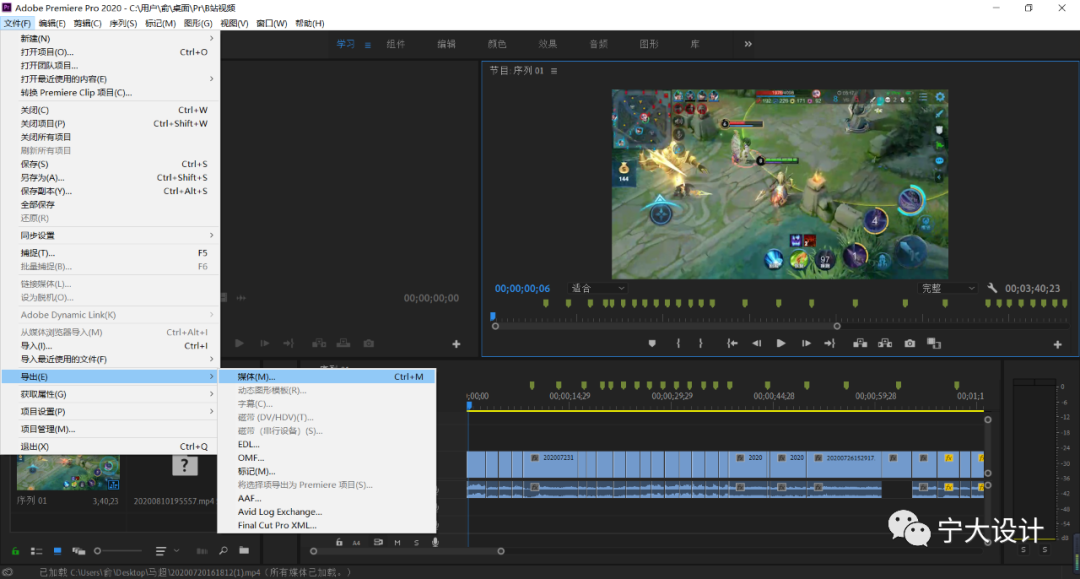Viewport: 1080px width, 579px height.
Task: Expand 打开最近使用的内容(E) submenu
Action: coord(110,79)
